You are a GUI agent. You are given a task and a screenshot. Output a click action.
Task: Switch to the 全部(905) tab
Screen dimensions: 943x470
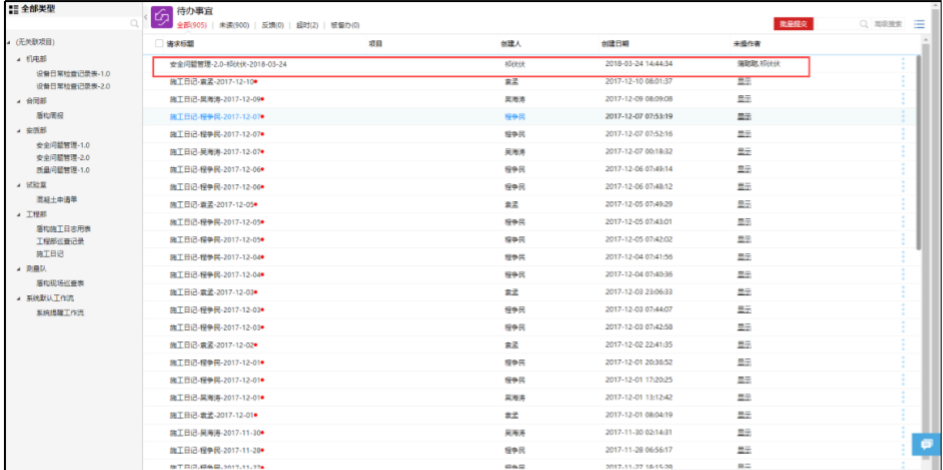click(192, 25)
